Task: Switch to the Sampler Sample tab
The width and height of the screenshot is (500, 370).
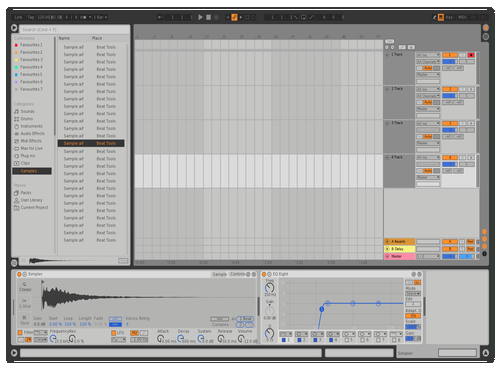Action: pos(220,274)
